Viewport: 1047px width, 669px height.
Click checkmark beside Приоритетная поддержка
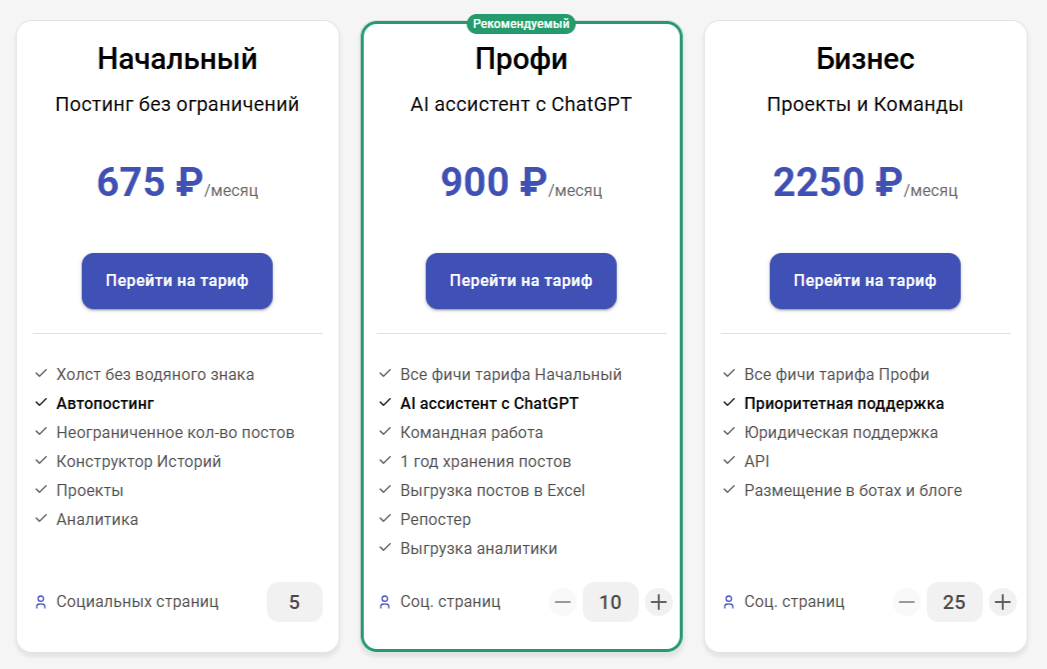click(729, 403)
